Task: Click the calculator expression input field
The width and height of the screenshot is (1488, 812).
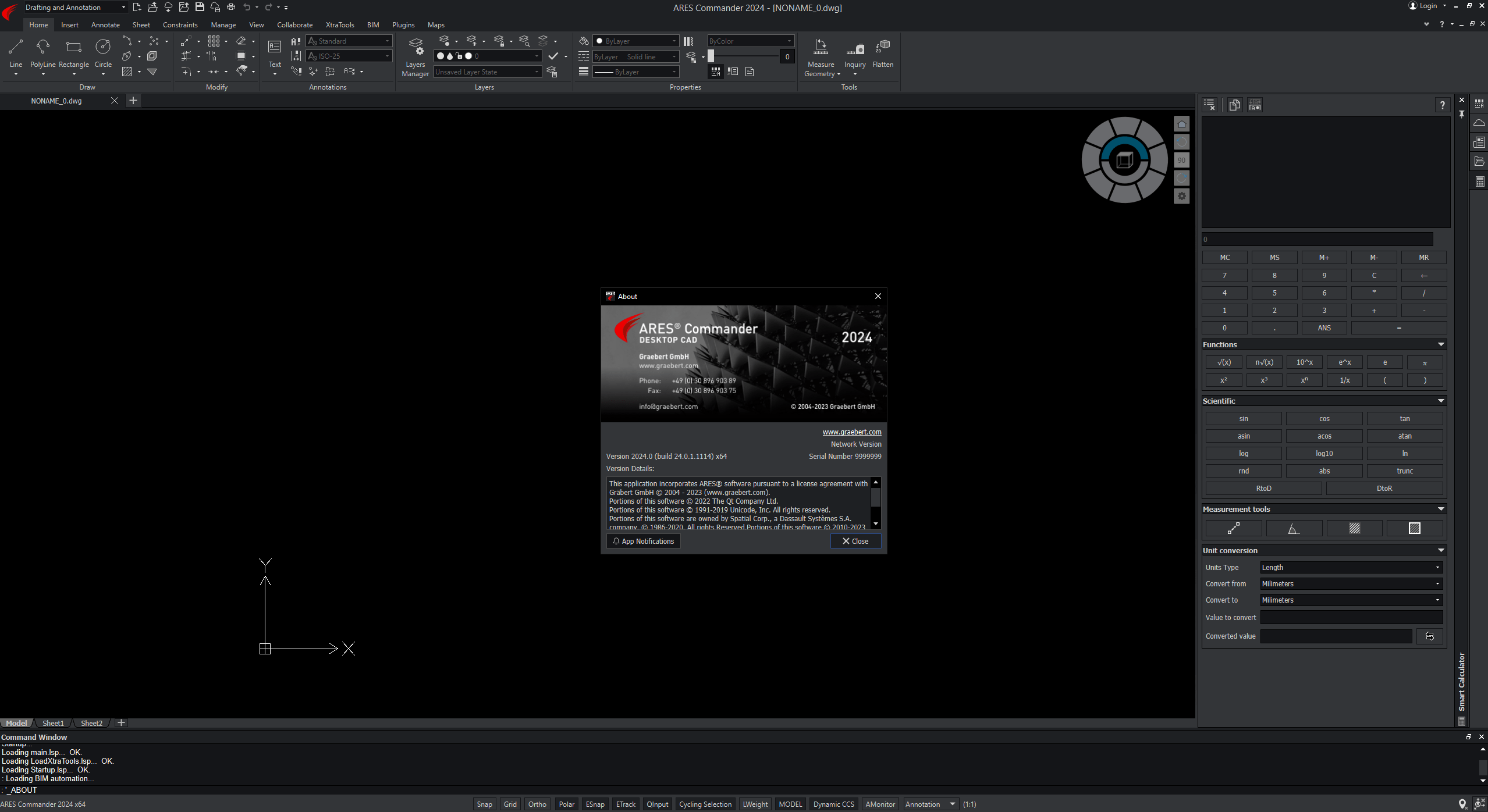Action: pyautogui.click(x=1317, y=240)
